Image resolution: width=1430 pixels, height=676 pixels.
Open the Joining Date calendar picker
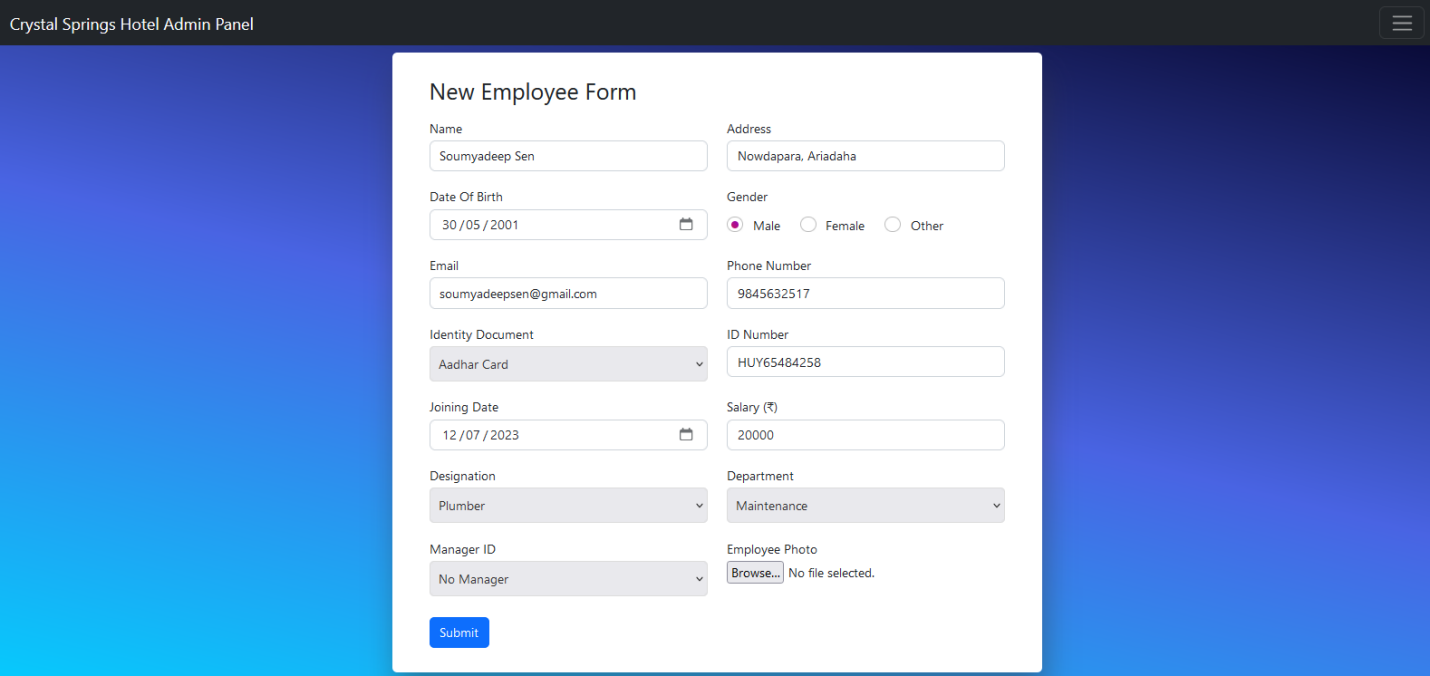(x=686, y=435)
